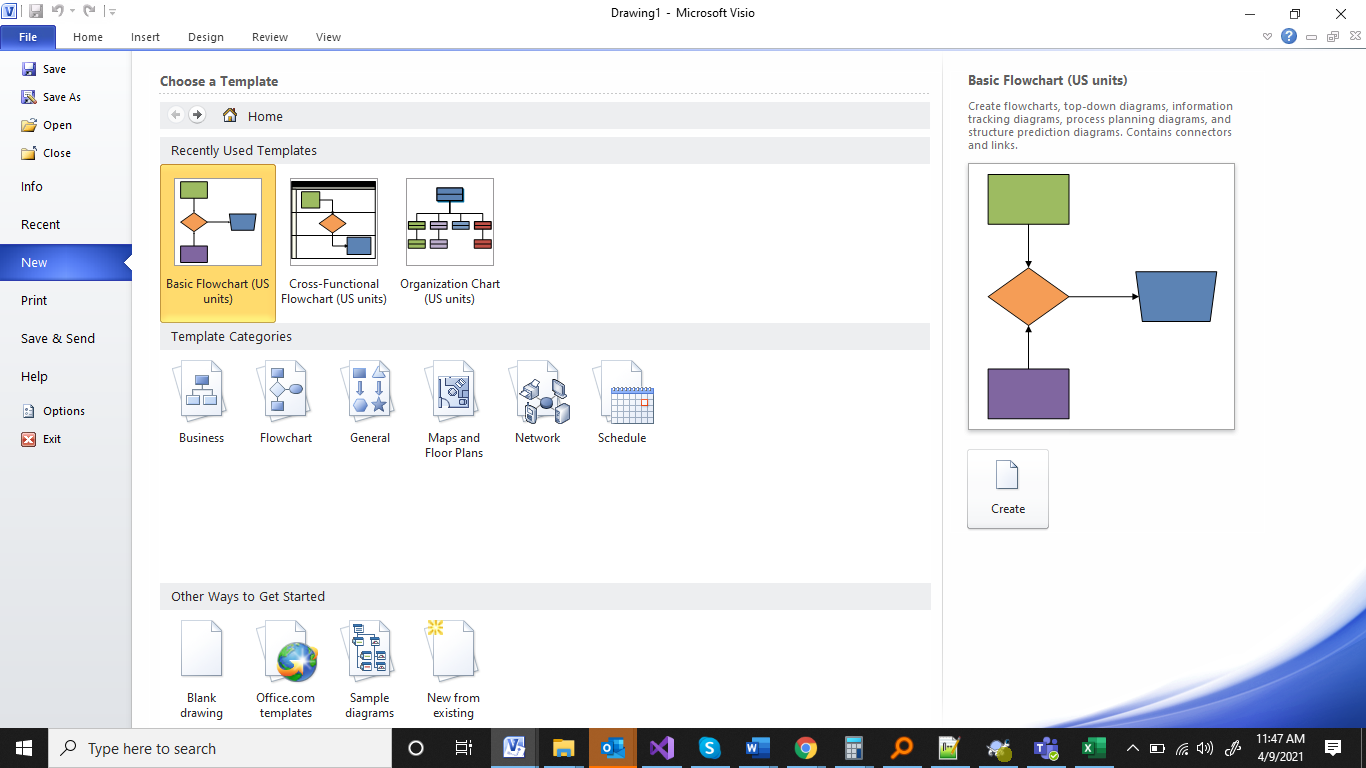The image size is (1366, 768).
Task: Browse Office.com templates
Action: coord(286,670)
